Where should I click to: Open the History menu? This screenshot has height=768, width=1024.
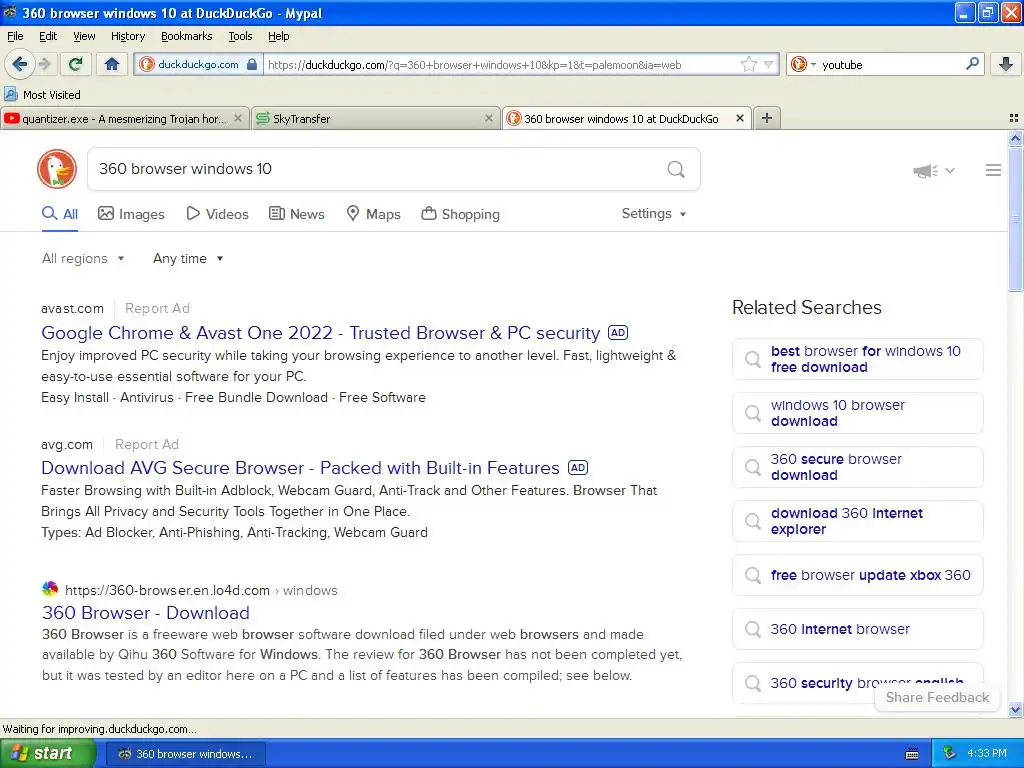pos(127,36)
